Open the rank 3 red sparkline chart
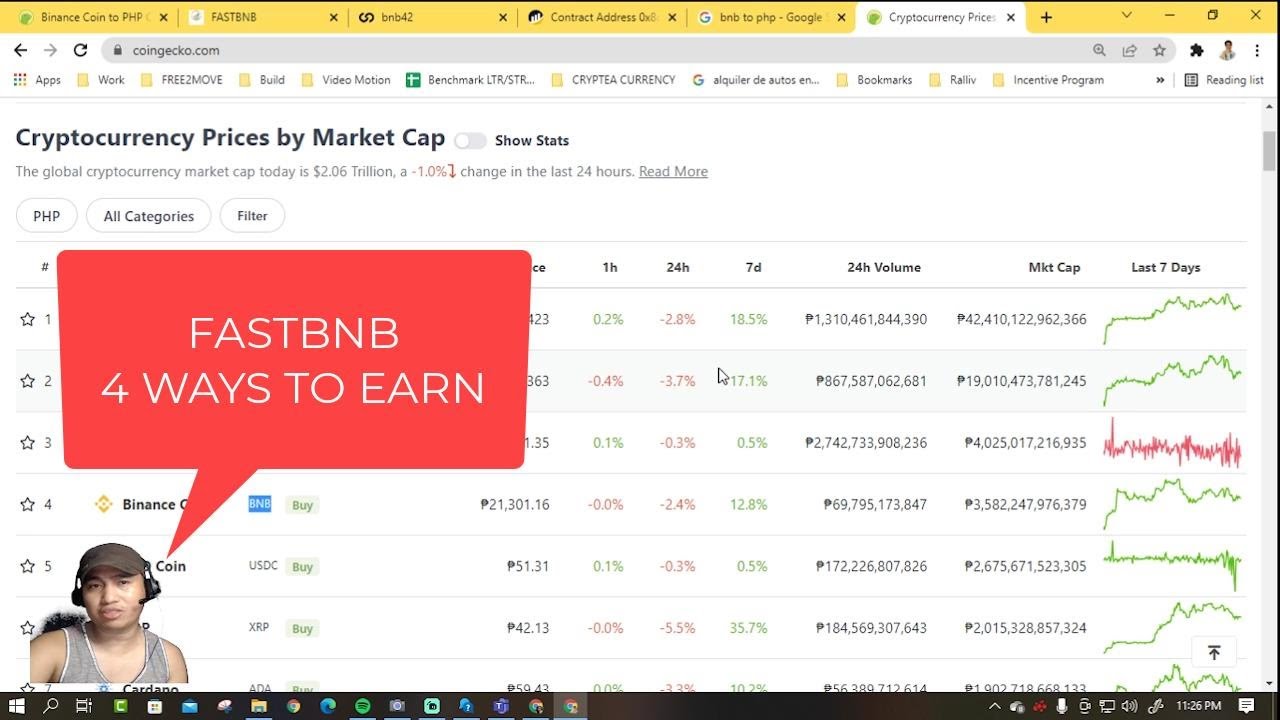 pyautogui.click(x=1172, y=443)
